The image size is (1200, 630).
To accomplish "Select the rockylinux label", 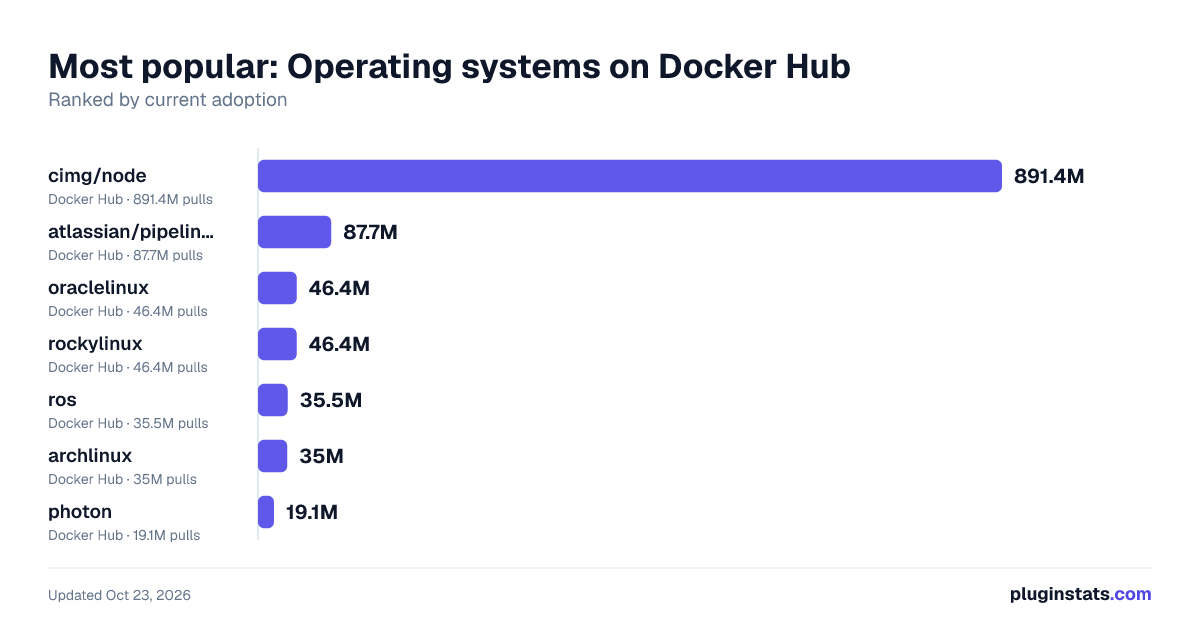I will click(95, 344).
